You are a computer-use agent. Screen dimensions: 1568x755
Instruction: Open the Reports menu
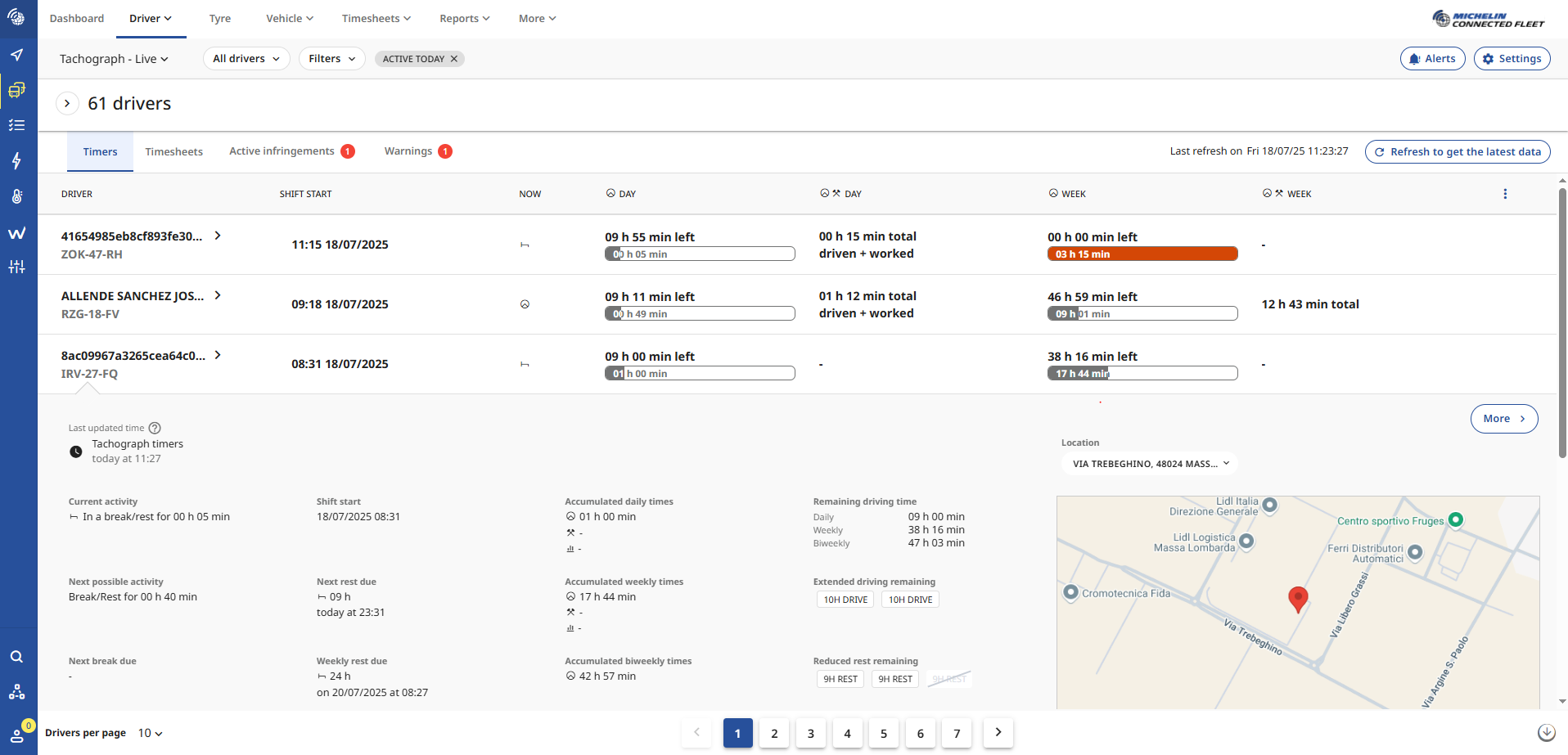464,19
